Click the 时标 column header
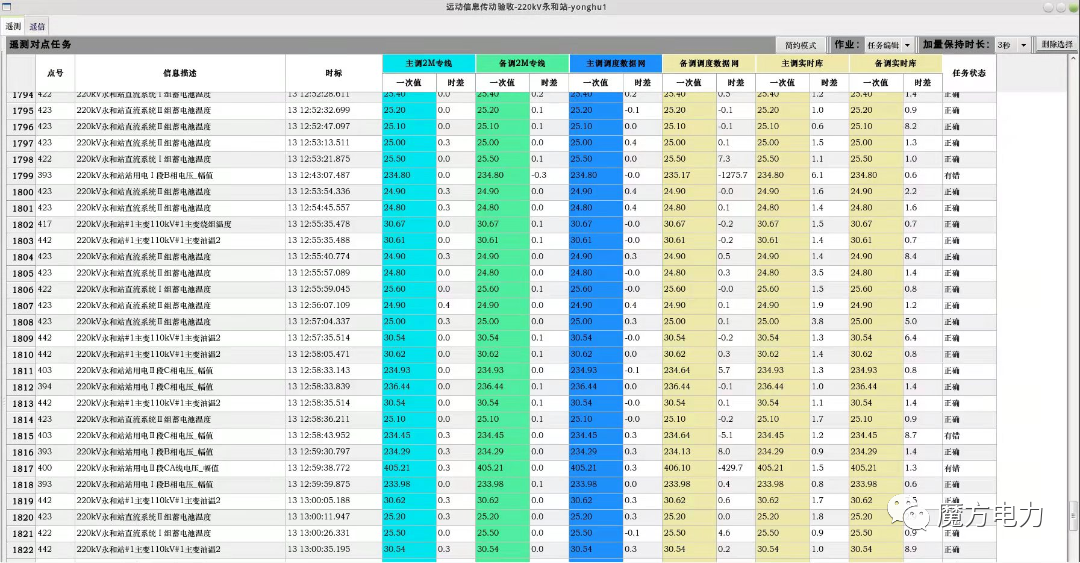 coord(333,73)
